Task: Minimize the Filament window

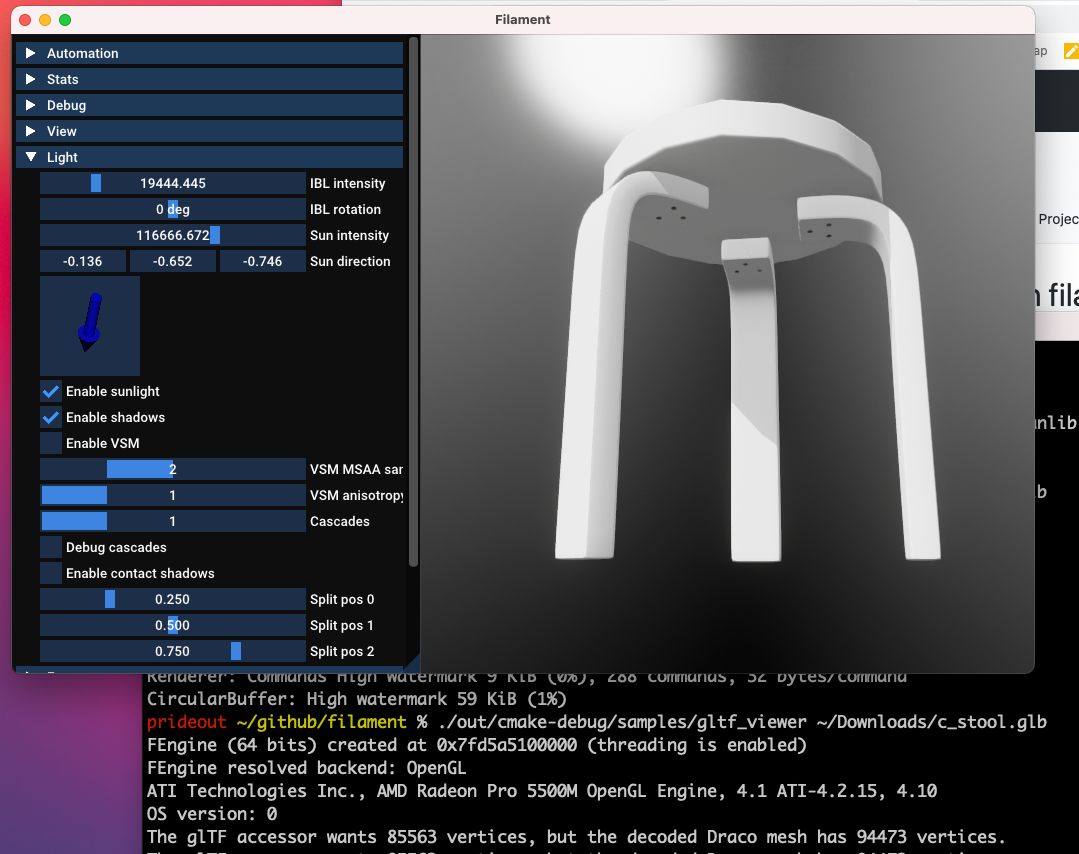Action: pos(45,20)
